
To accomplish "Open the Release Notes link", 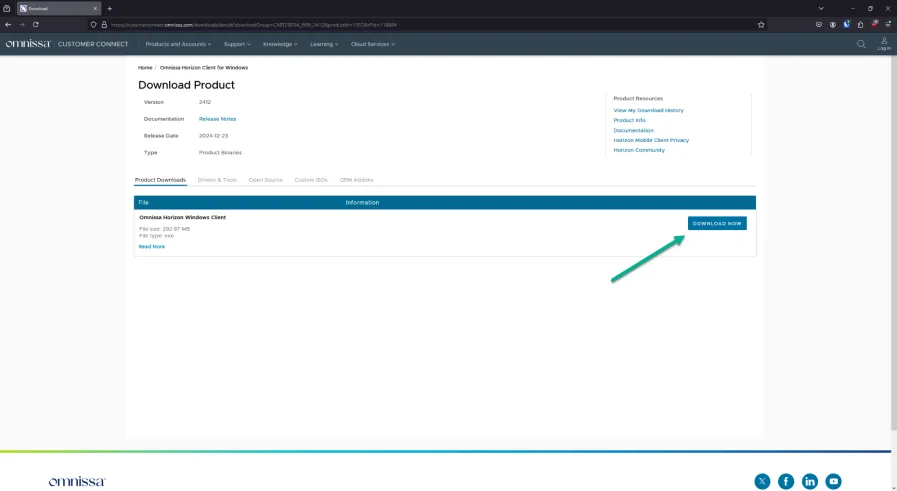I will click(x=217, y=119).
